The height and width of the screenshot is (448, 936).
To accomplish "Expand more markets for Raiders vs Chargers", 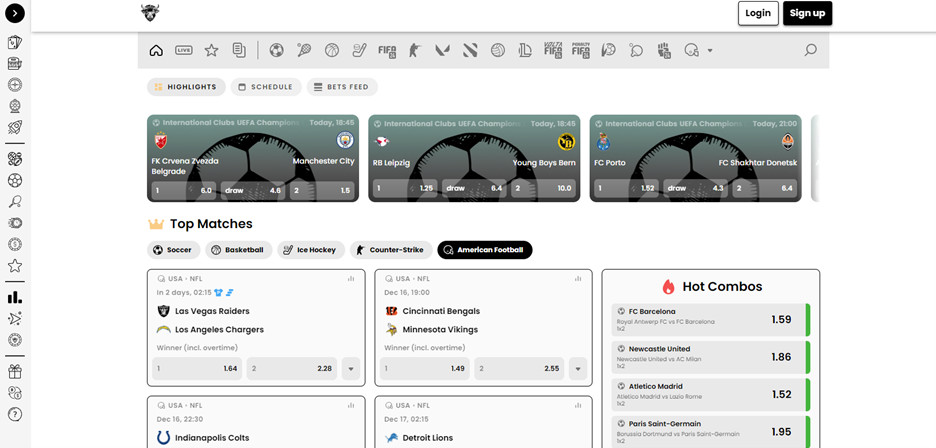I will (351, 369).
